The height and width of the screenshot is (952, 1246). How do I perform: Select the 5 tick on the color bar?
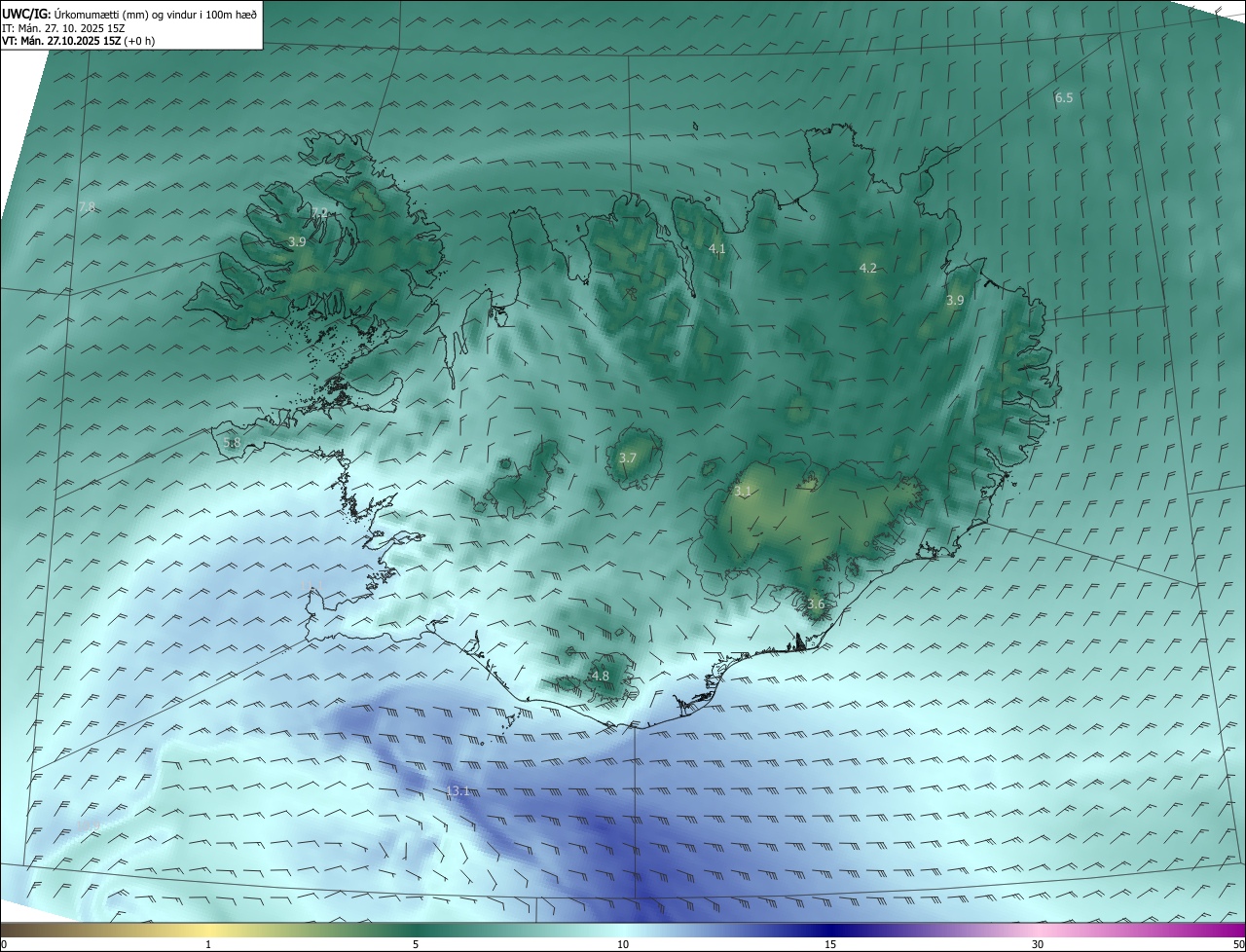pyautogui.click(x=416, y=944)
